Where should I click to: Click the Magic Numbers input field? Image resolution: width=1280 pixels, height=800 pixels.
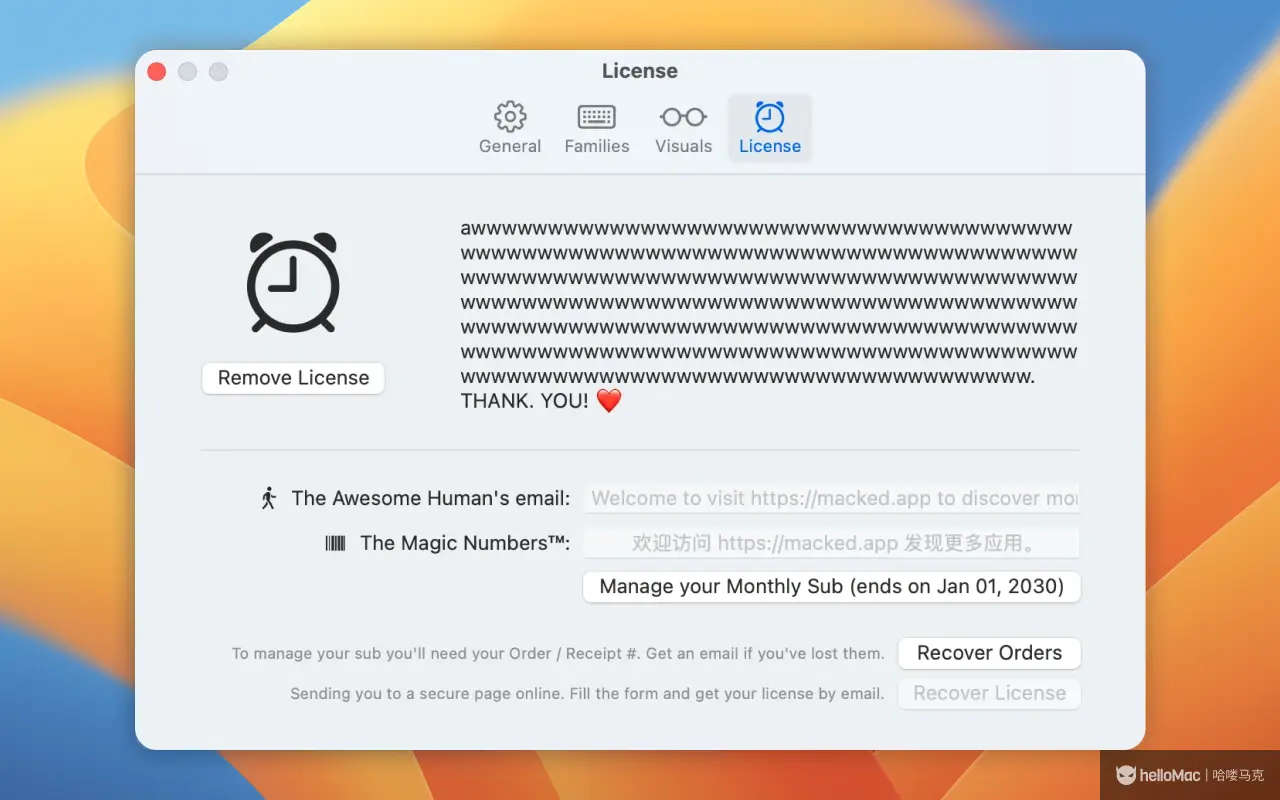pos(831,543)
